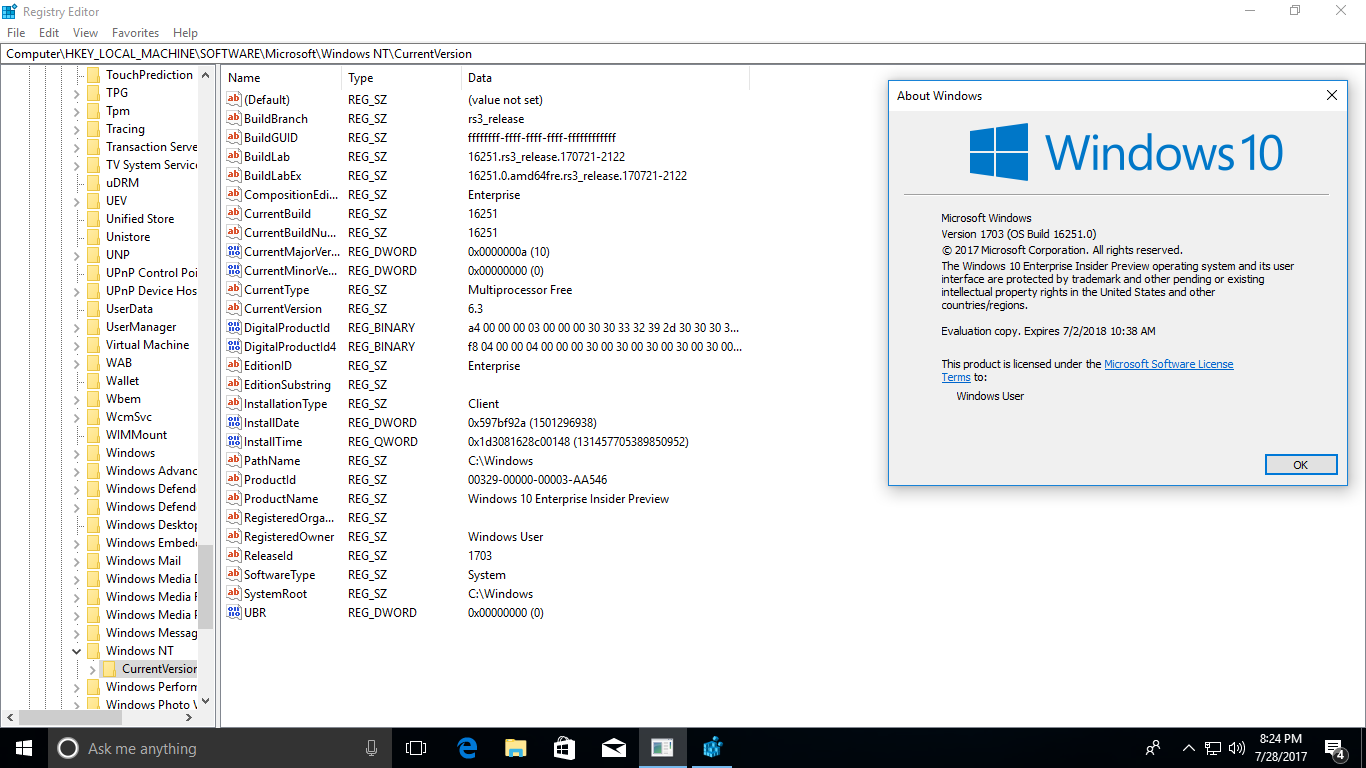Image resolution: width=1366 pixels, height=768 pixels.
Task: Open the Mail app from the taskbar
Action: click(614, 748)
